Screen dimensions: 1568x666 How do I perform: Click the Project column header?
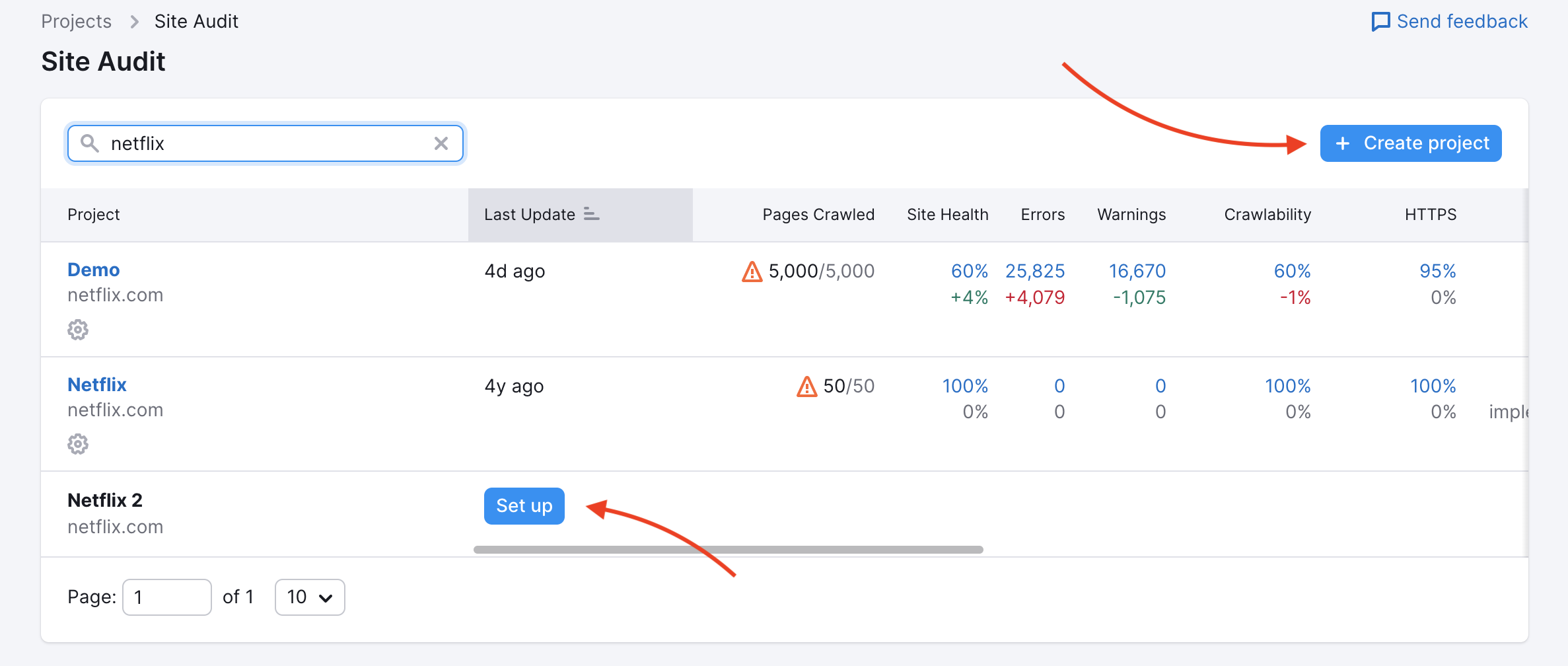pos(94,215)
